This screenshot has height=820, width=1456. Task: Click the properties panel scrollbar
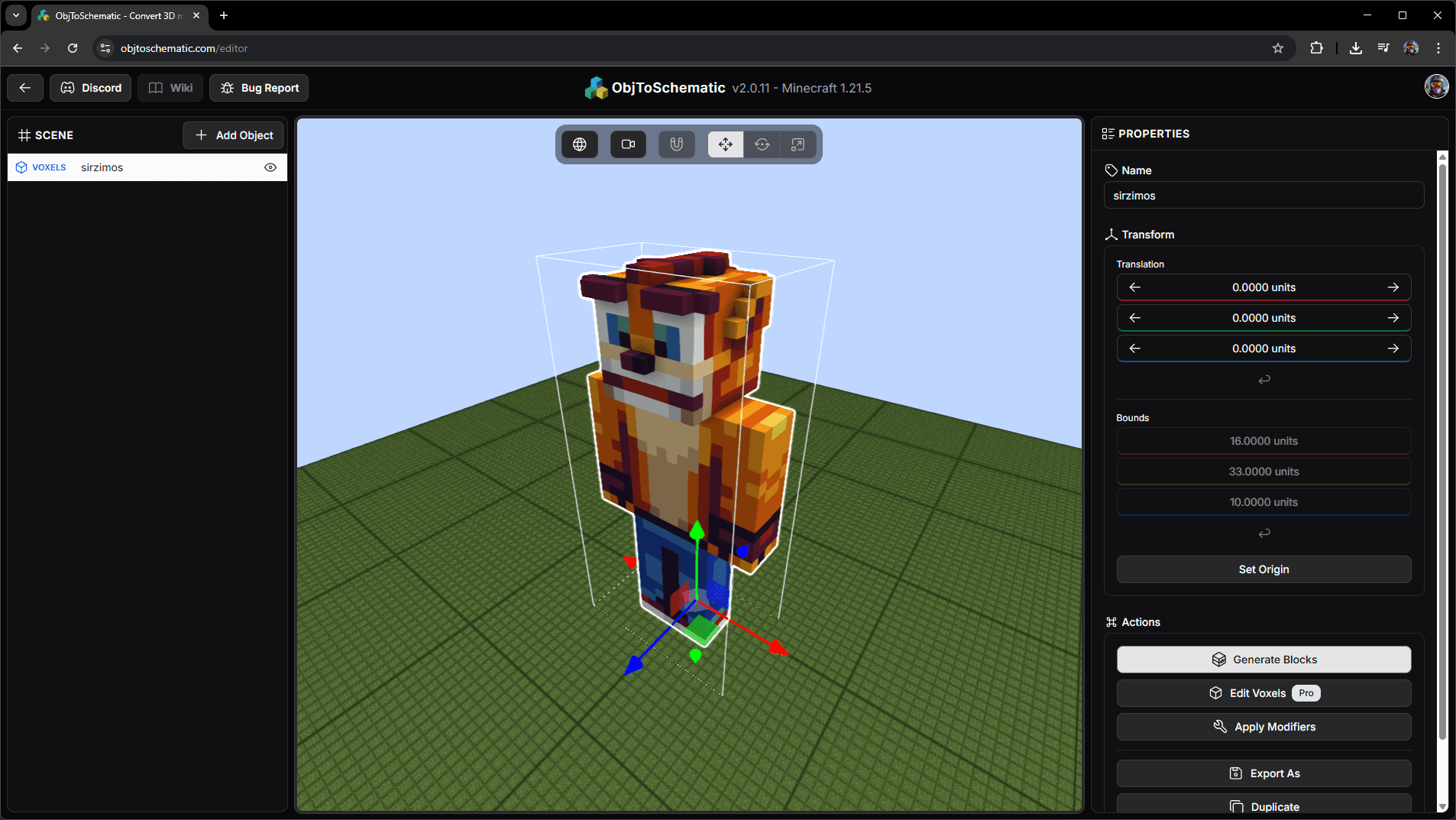point(1442,451)
